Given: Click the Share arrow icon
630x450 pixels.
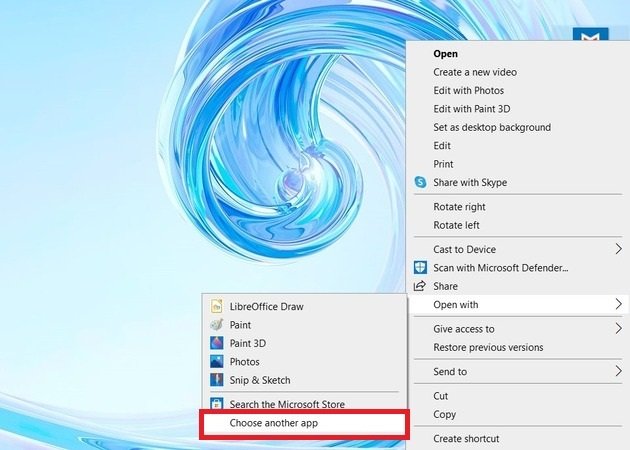Looking at the screenshot, I should pos(419,286).
